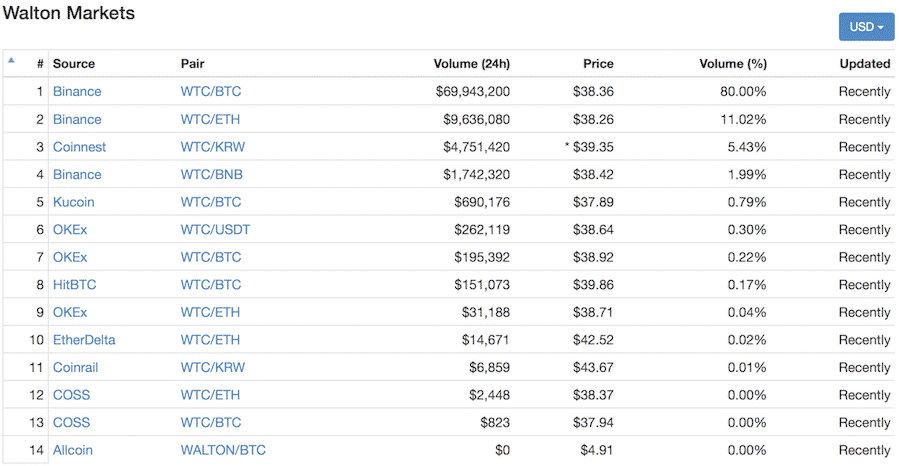Open the Kucoin source link

pyautogui.click(x=73, y=202)
